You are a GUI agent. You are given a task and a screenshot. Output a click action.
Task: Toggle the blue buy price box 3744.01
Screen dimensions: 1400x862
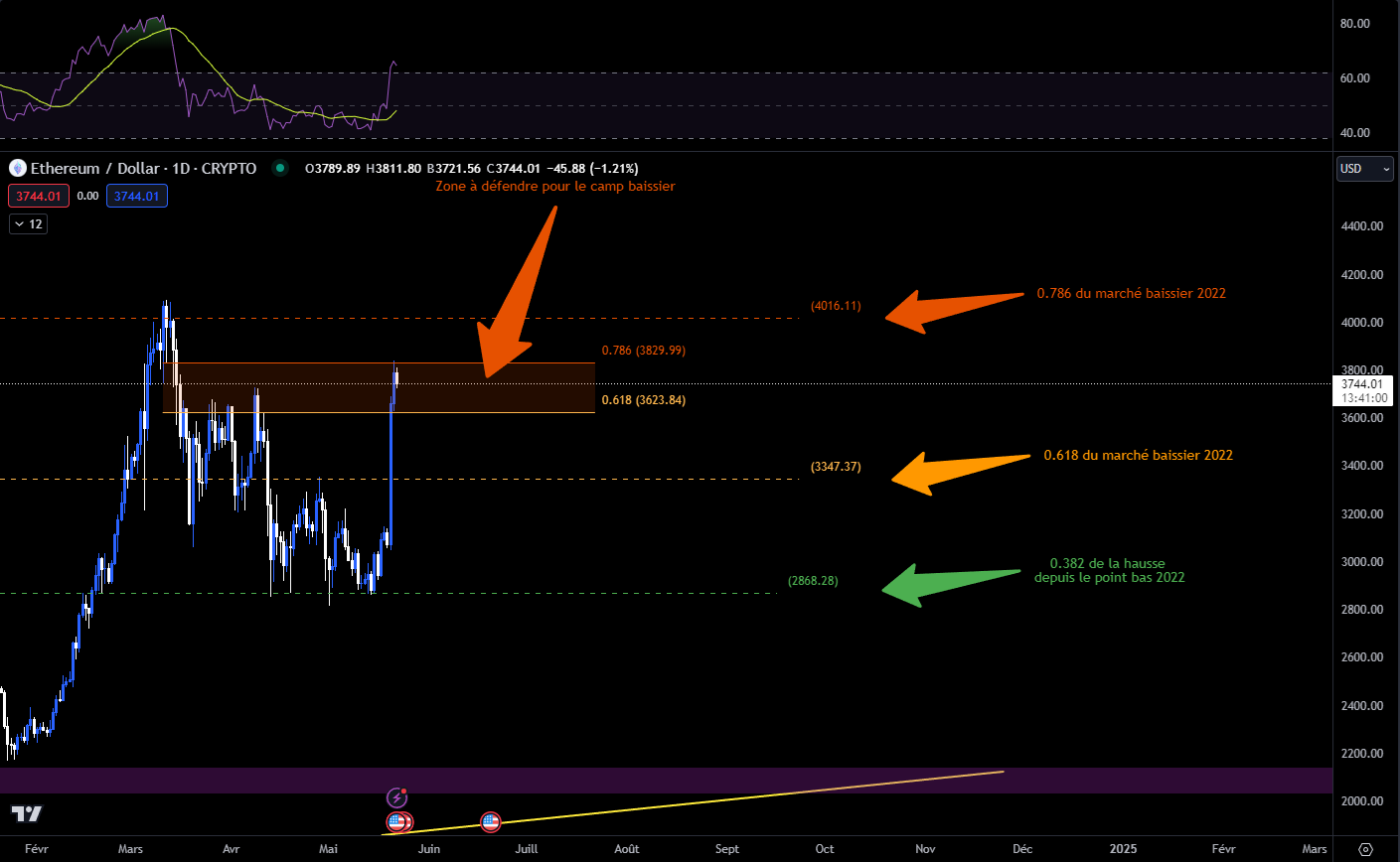137,196
